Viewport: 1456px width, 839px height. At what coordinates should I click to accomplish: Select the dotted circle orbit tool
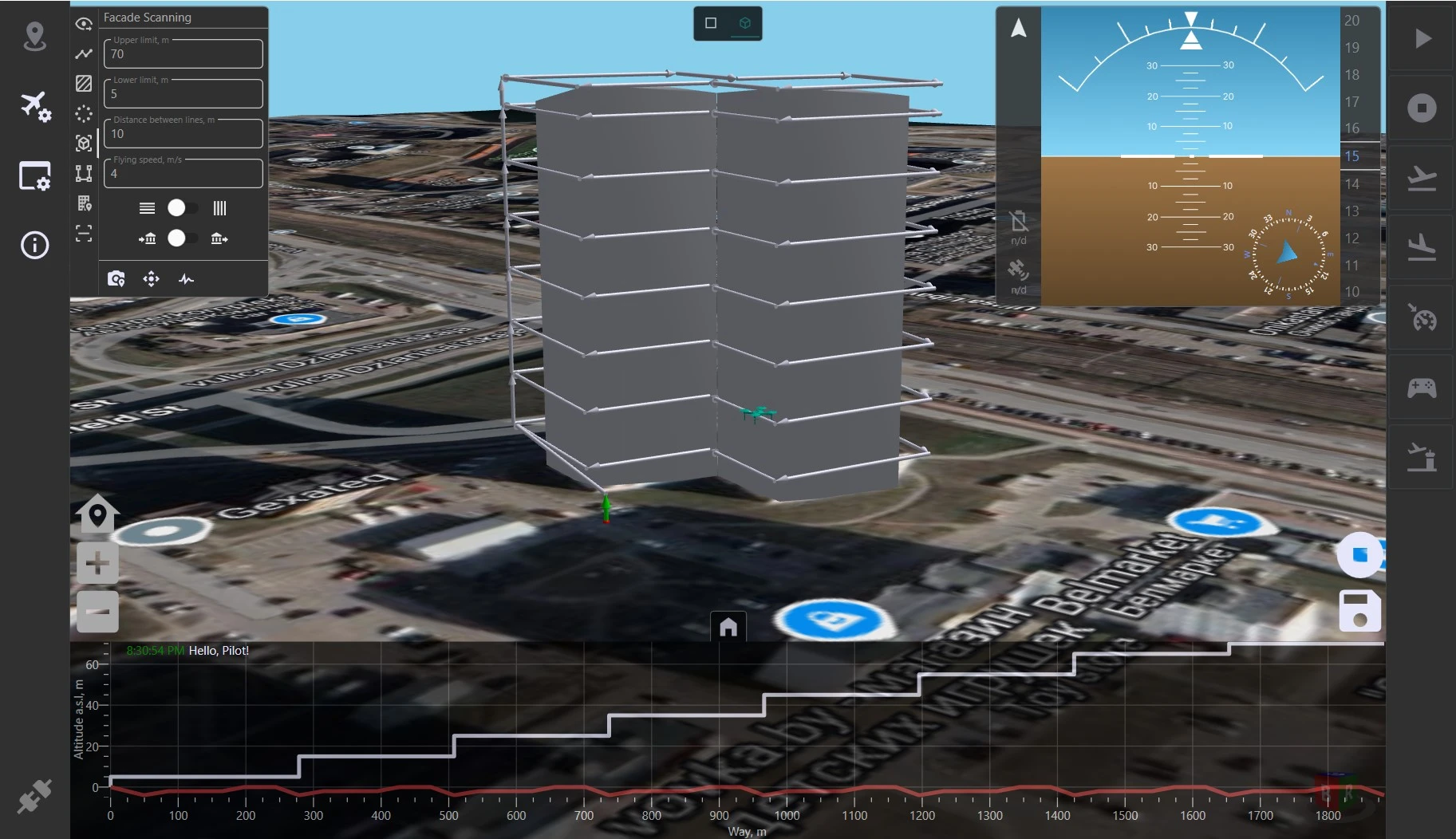pyautogui.click(x=84, y=113)
